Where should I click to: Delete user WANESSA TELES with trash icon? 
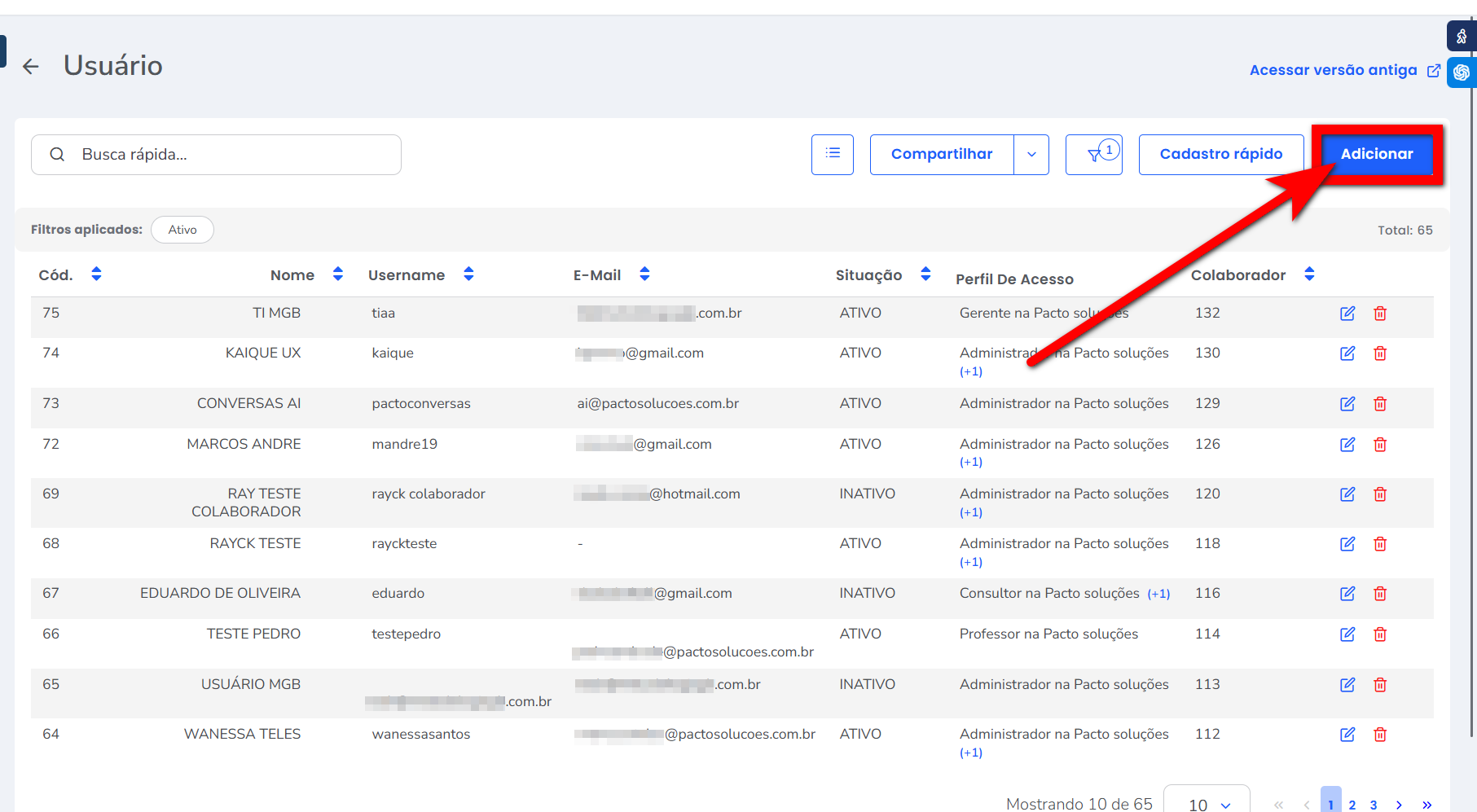1380,735
